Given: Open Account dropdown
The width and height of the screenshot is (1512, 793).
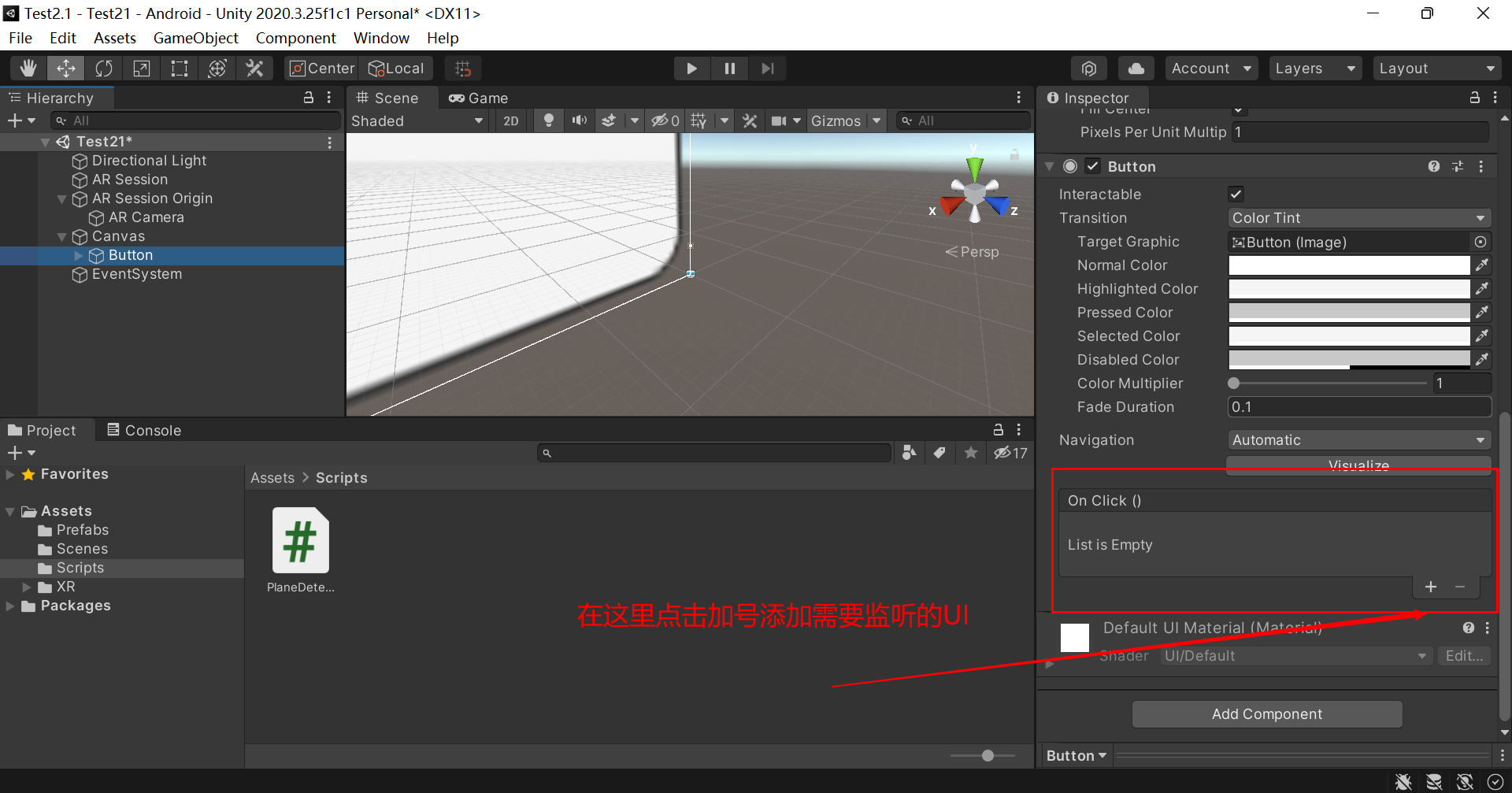Looking at the screenshot, I should pyautogui.click(x=1211, y=69).
